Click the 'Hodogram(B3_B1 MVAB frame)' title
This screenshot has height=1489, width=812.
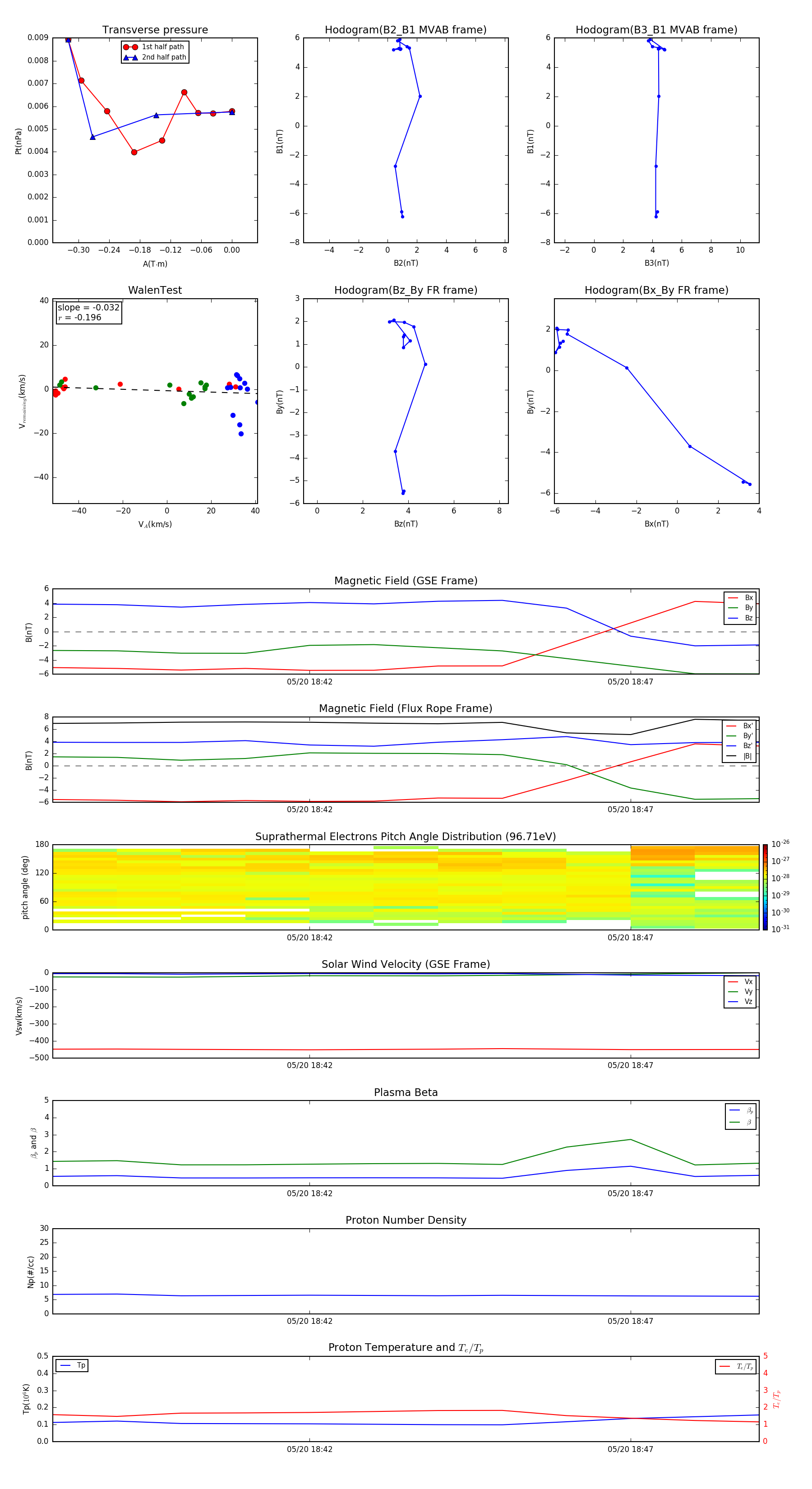pyautogui.click(x=656, y=30)
